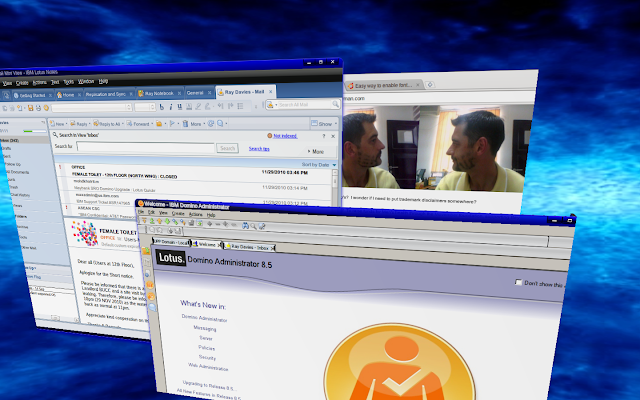Tick the Don't show this checkbox

[518, 282]
